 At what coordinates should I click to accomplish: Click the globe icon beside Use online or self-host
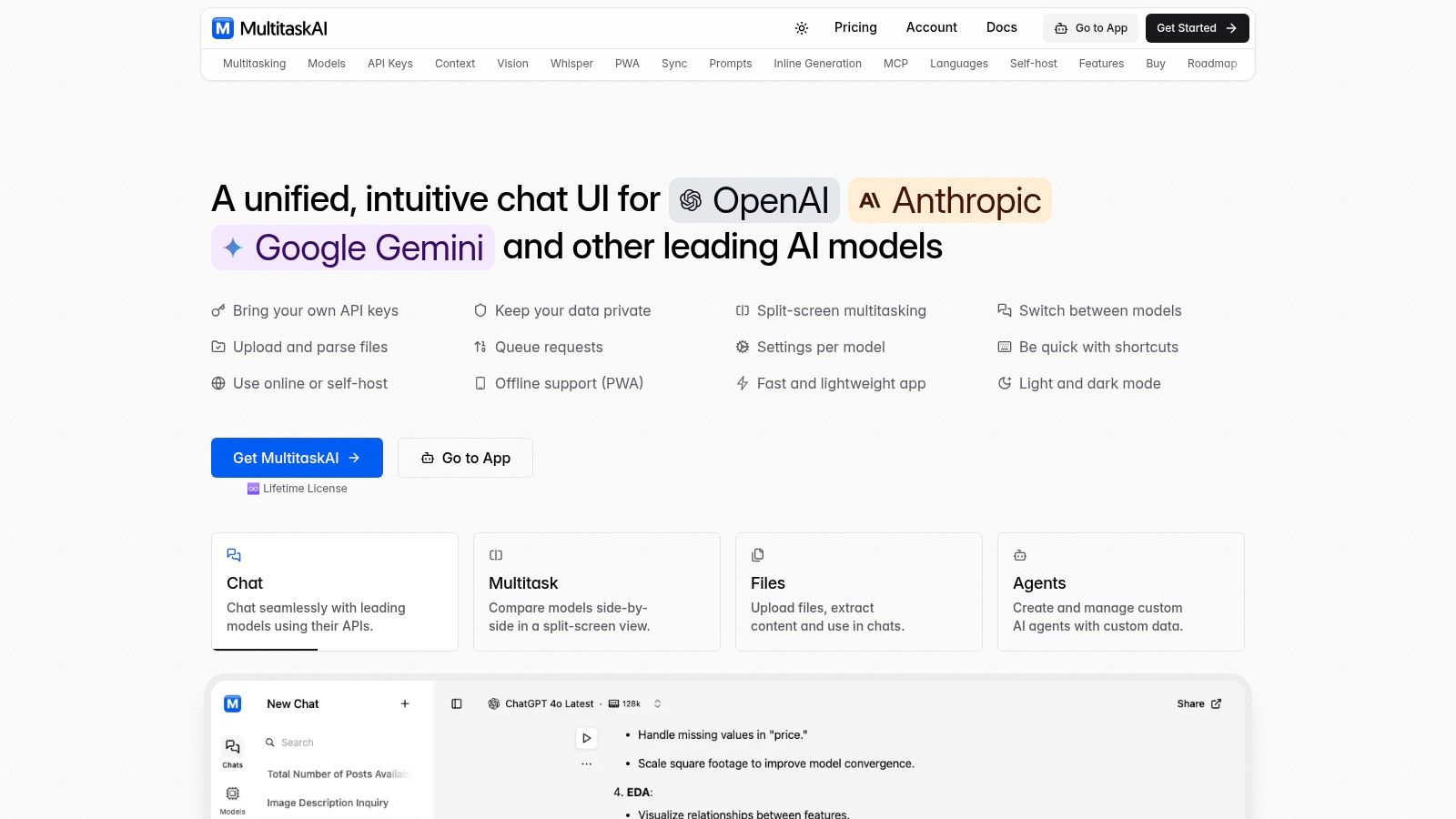pyautogui.click(x=218, y=383)
